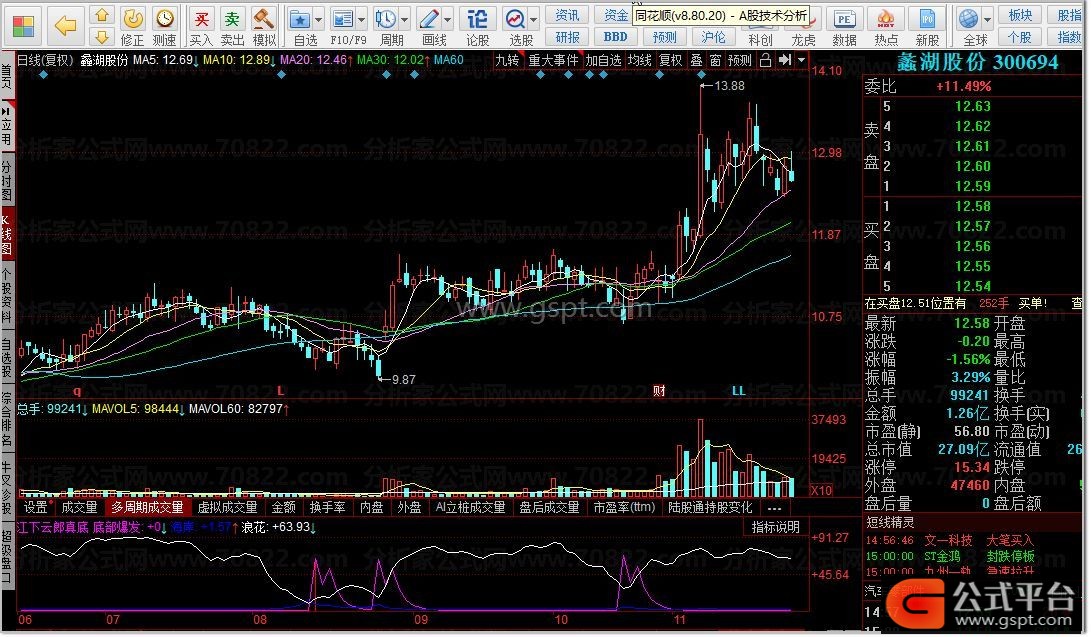Open 指标说明 indicator description
Image resolution: width=1091 pixels, height=637 pixels.
pos(776,527)
